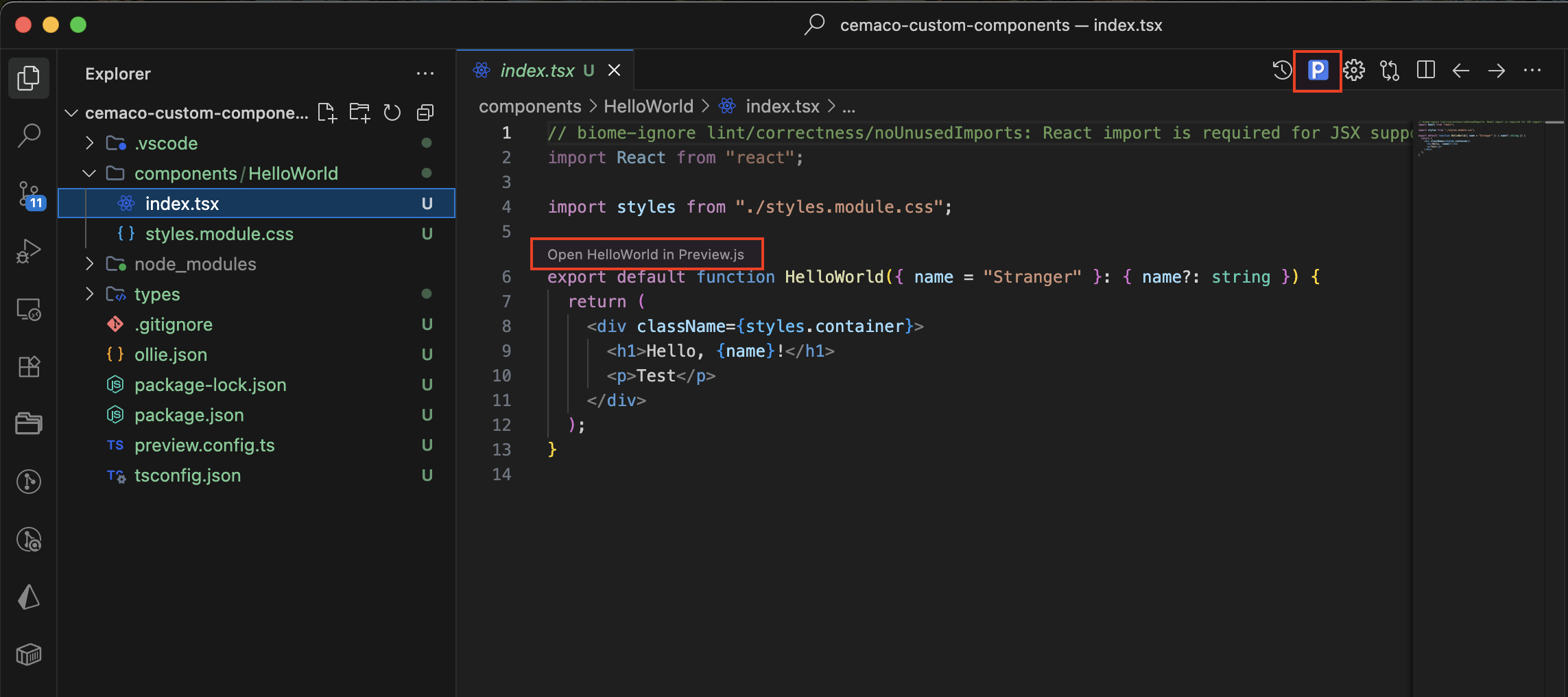Open the Prisma pyramid icon in activity bar
The height and width of the screenshot is (697, 1568).
click(28, 598)
